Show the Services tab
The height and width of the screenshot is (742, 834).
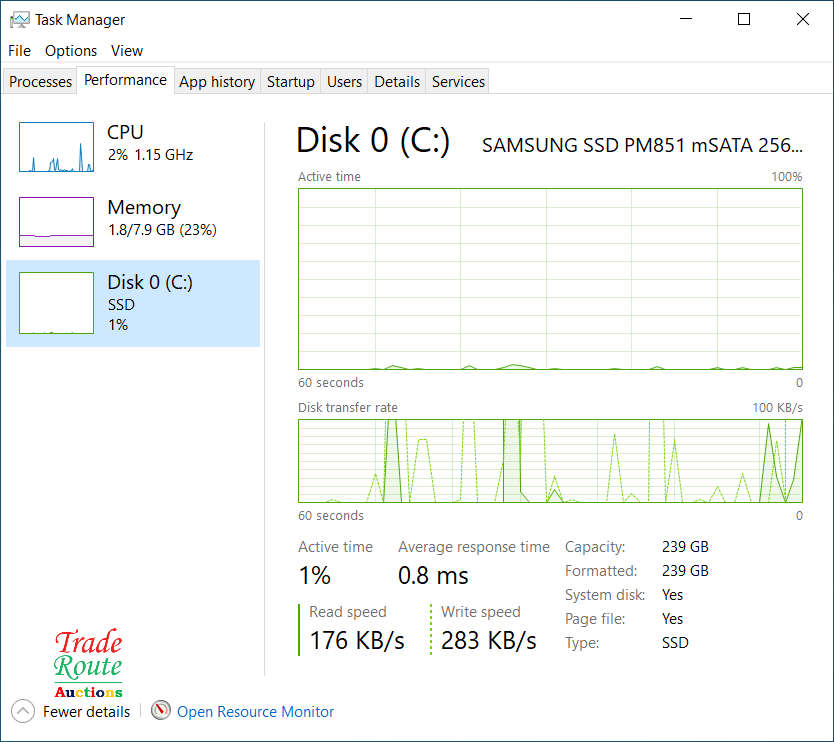(458, 82)
